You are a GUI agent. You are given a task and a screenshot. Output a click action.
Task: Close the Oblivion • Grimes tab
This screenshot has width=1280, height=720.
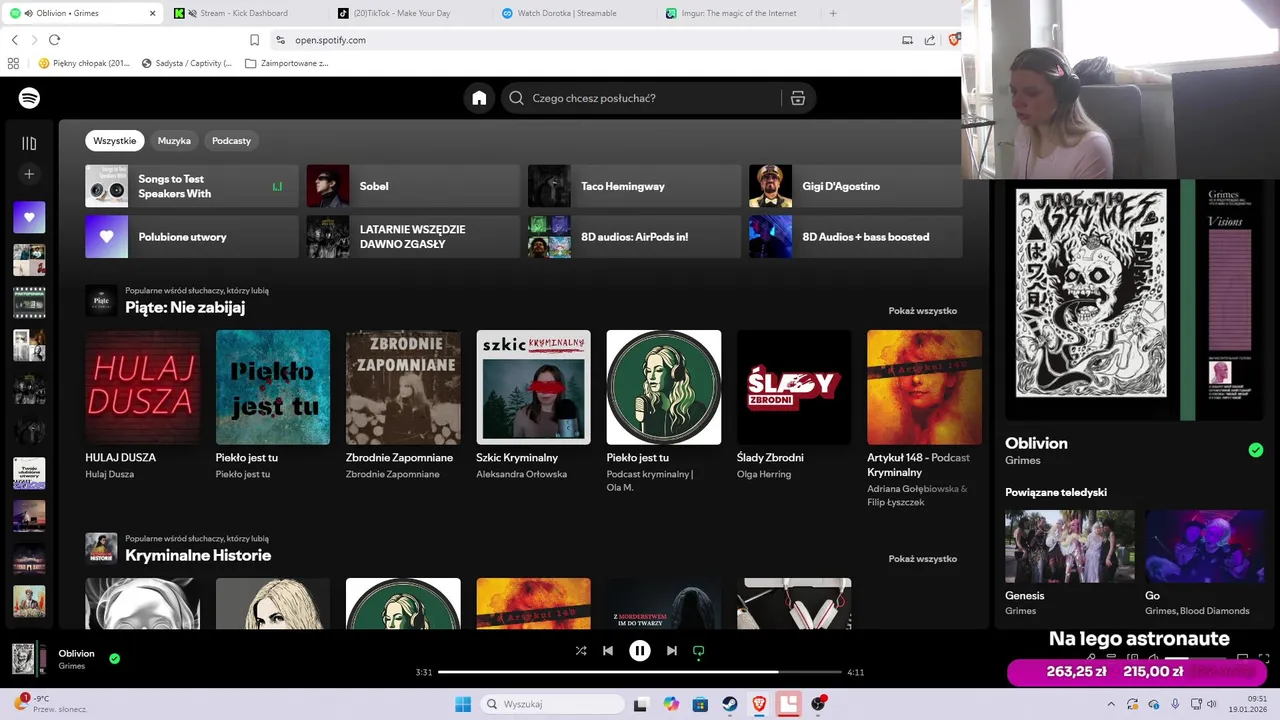[152, 13]
